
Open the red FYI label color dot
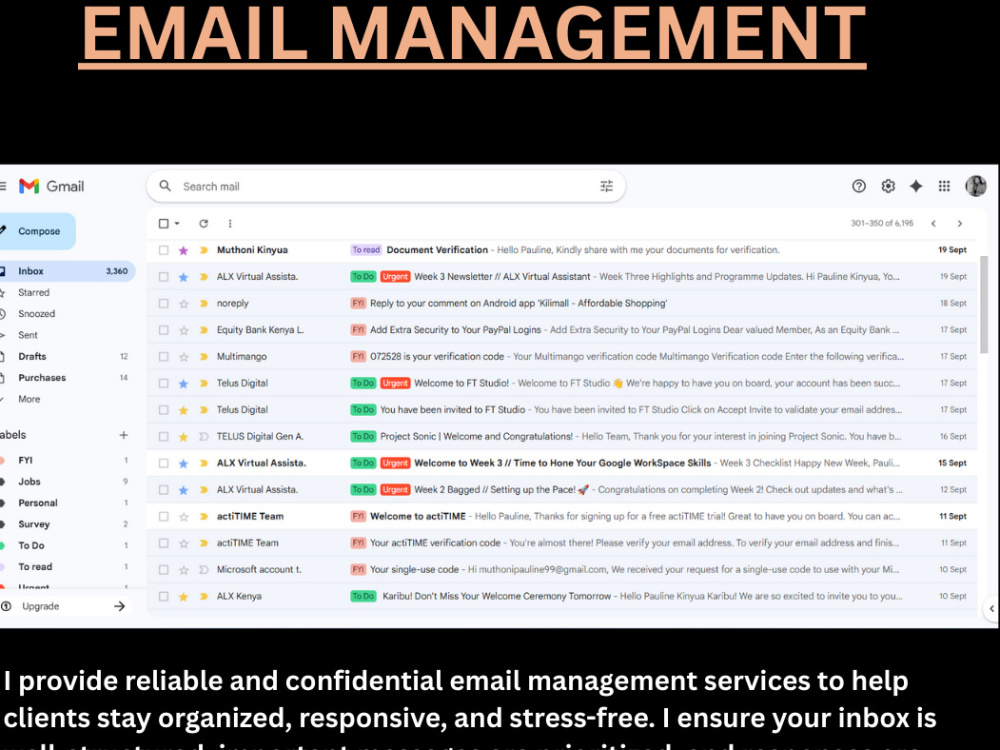point(3,460)
